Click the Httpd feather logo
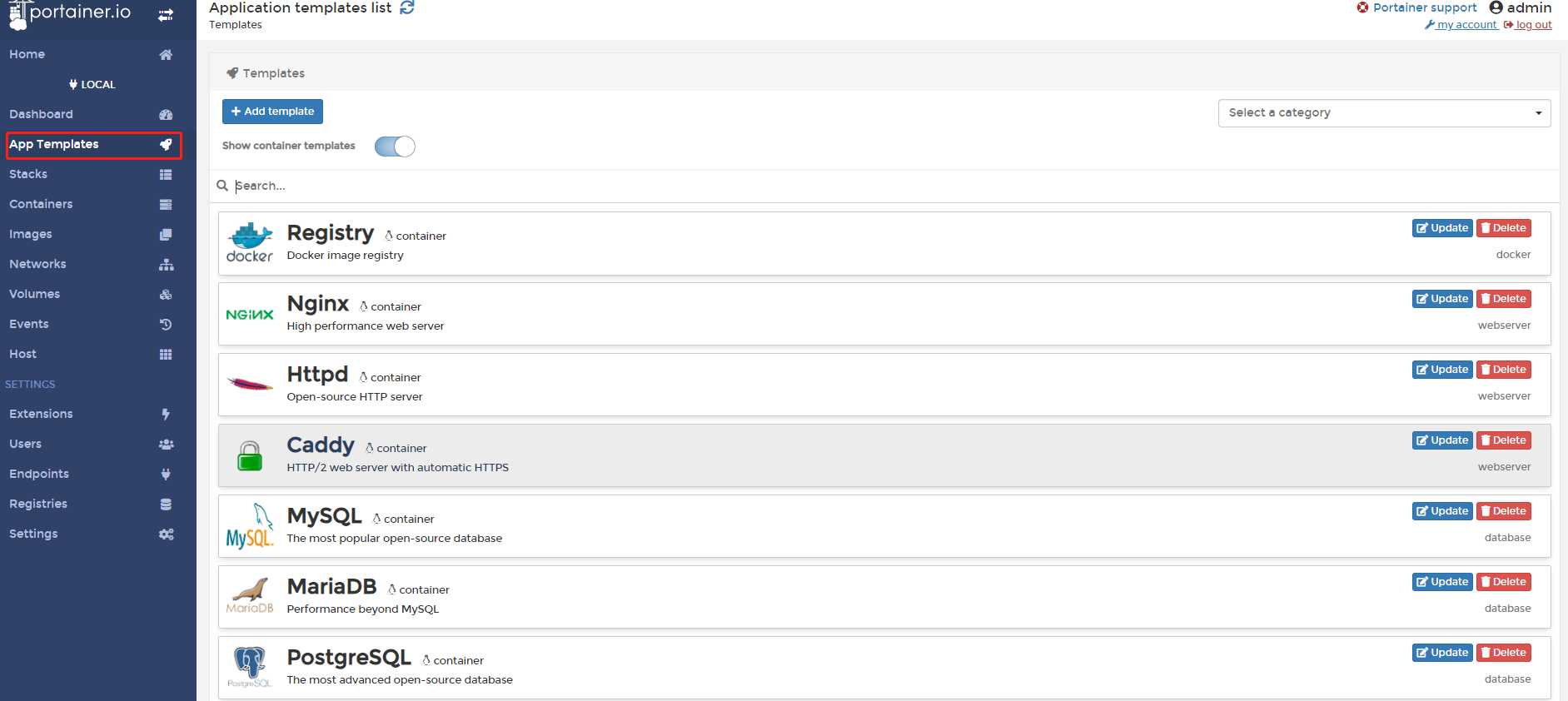1568x701 pixels. (250, 385)
